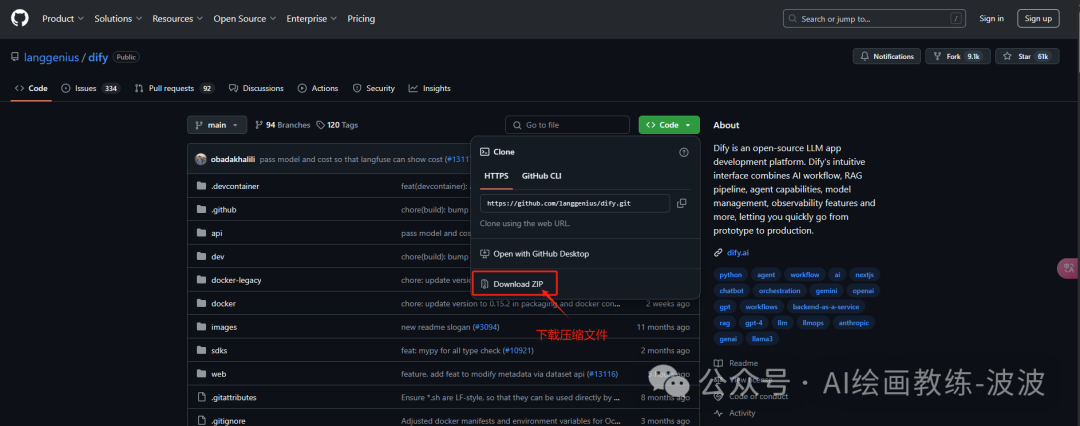Screen dimensions: 1080x426
Task: Copy the clone URL to clipboard
Action: coord(681,203)
